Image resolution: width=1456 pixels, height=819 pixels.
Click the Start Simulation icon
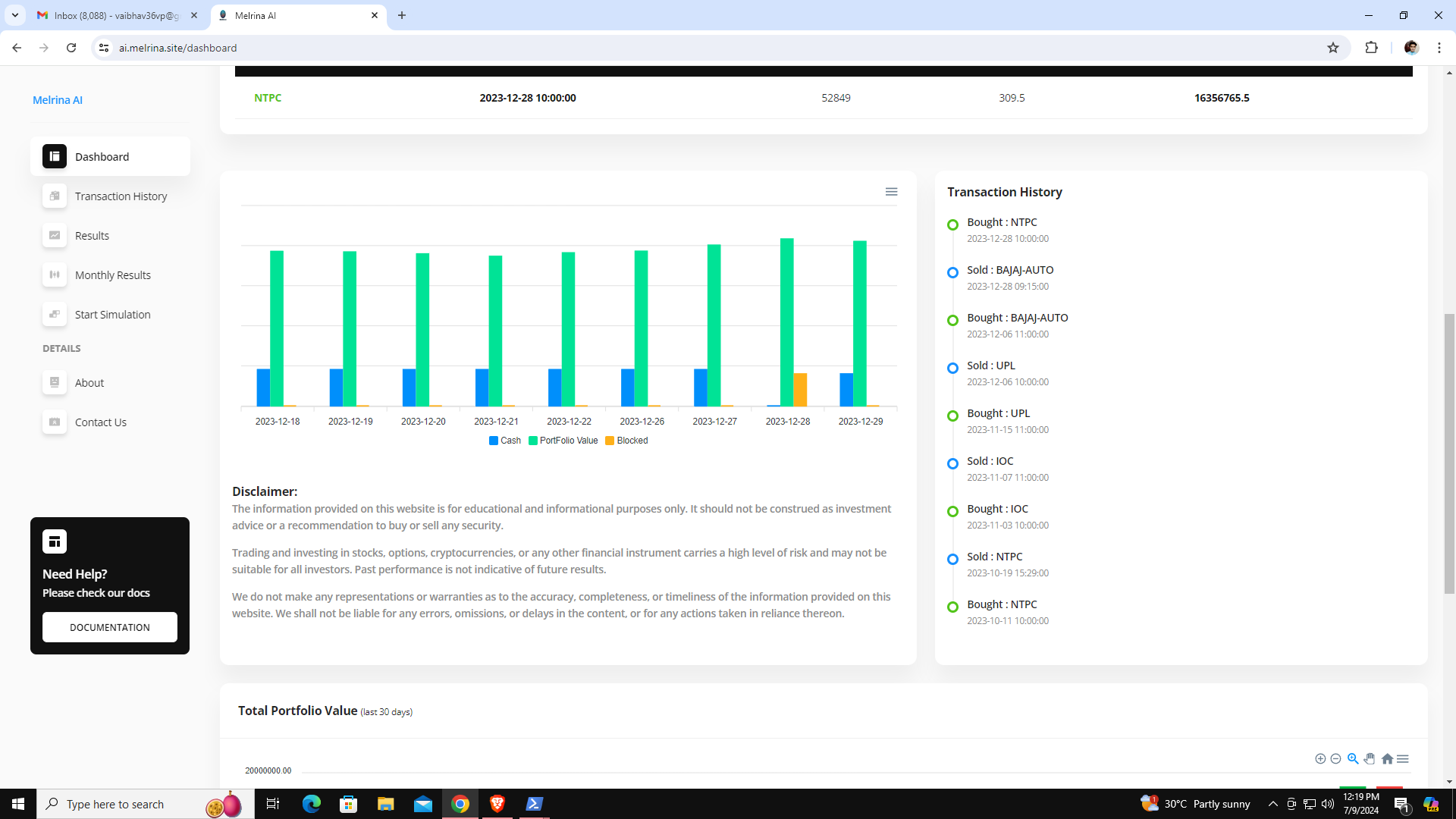point(55,315)
